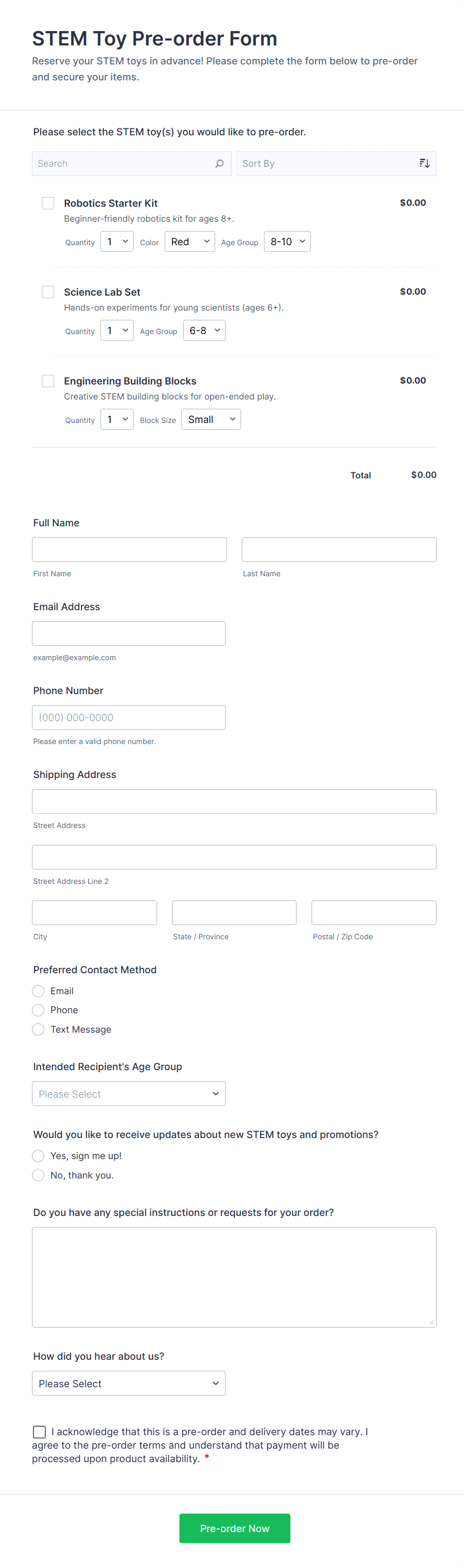Open Intended Recipient's Age Group dropdown
Image resolution: width=464 pixels, height=1568 pixels.
(x=129, y=1094)
